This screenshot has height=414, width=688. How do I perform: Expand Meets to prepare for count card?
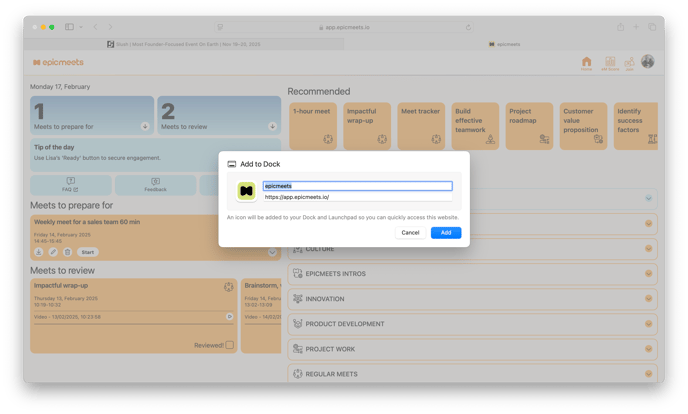coord(145,126)
